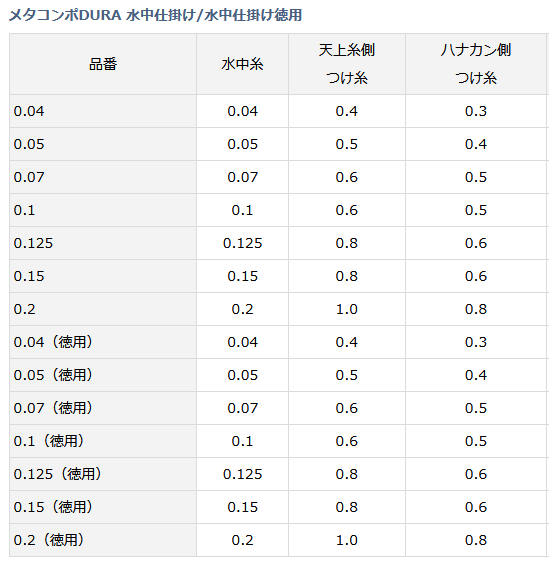
Task: Select the 0.125 product number cell
Action: [103, 243]
